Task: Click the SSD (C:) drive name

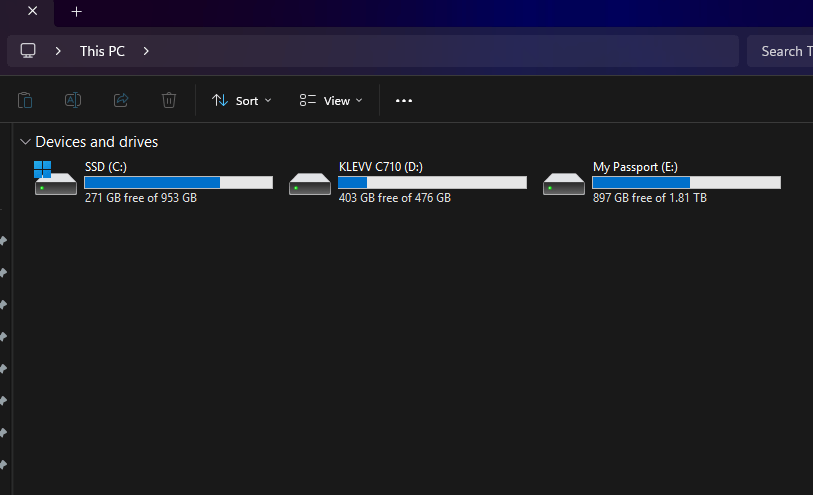Action: click(x=106, y=167)
